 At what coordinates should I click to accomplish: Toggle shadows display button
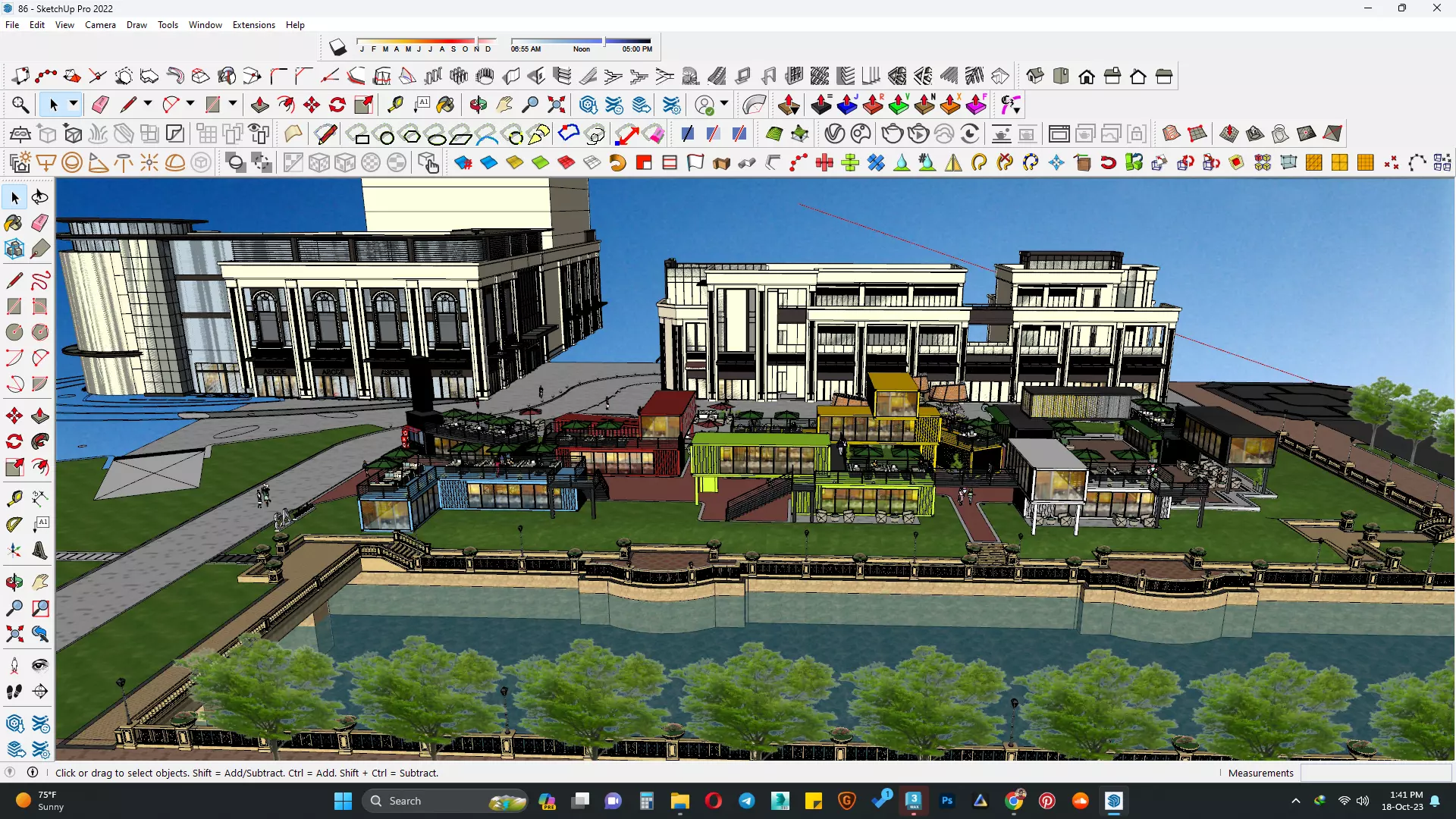[x=337, y=48]
